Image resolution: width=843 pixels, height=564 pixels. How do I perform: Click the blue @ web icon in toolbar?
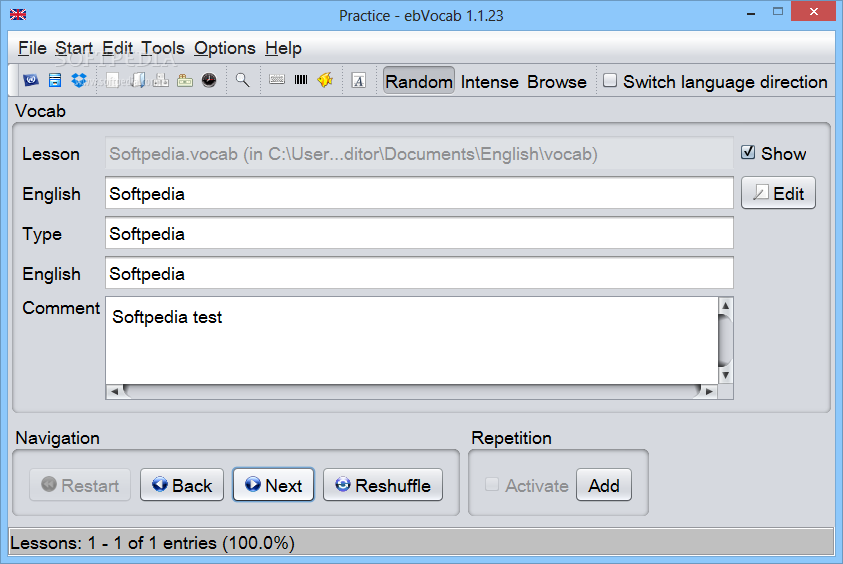point(31,81)
